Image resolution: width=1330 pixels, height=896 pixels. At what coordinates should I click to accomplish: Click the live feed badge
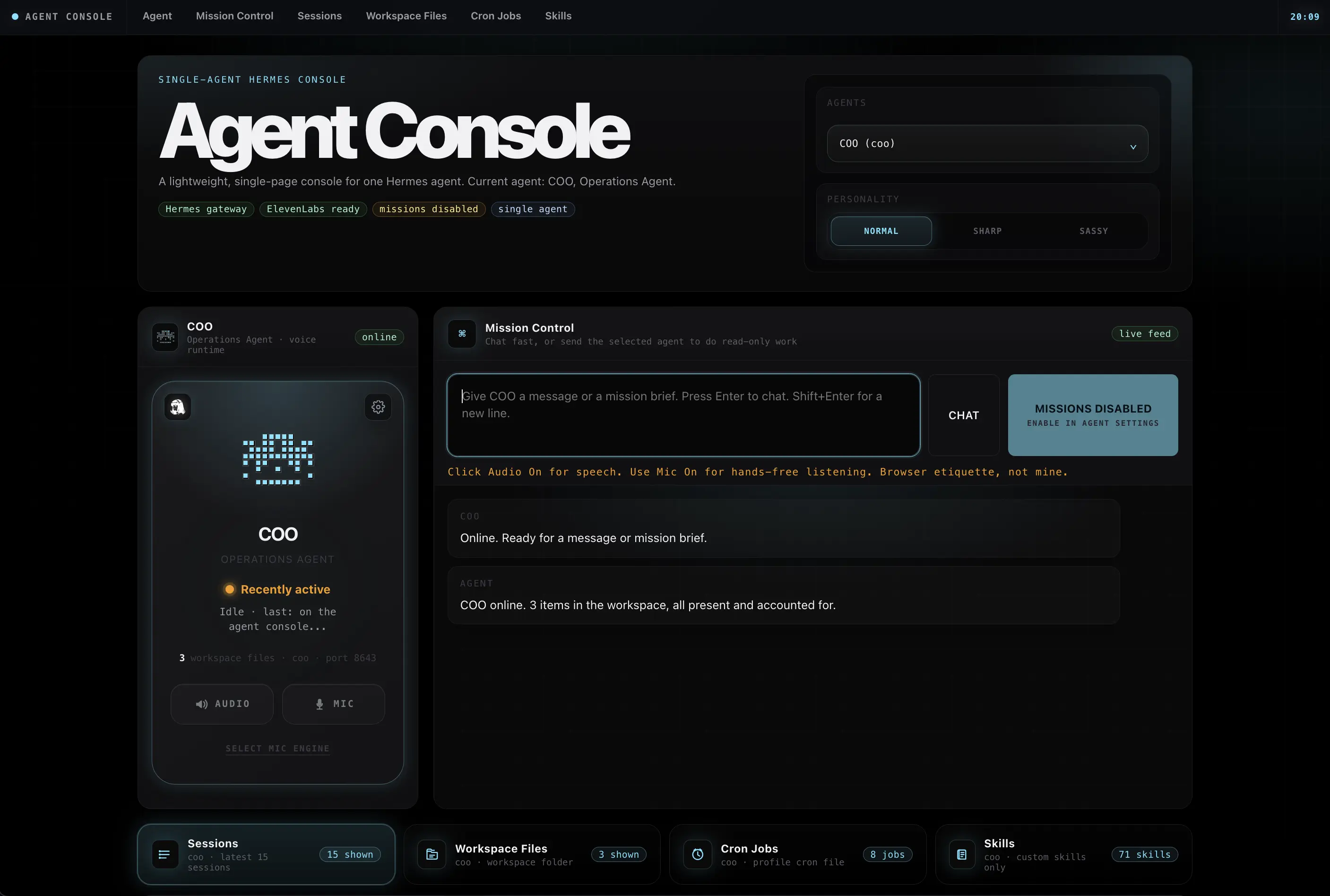click(x=1145, y=334)
